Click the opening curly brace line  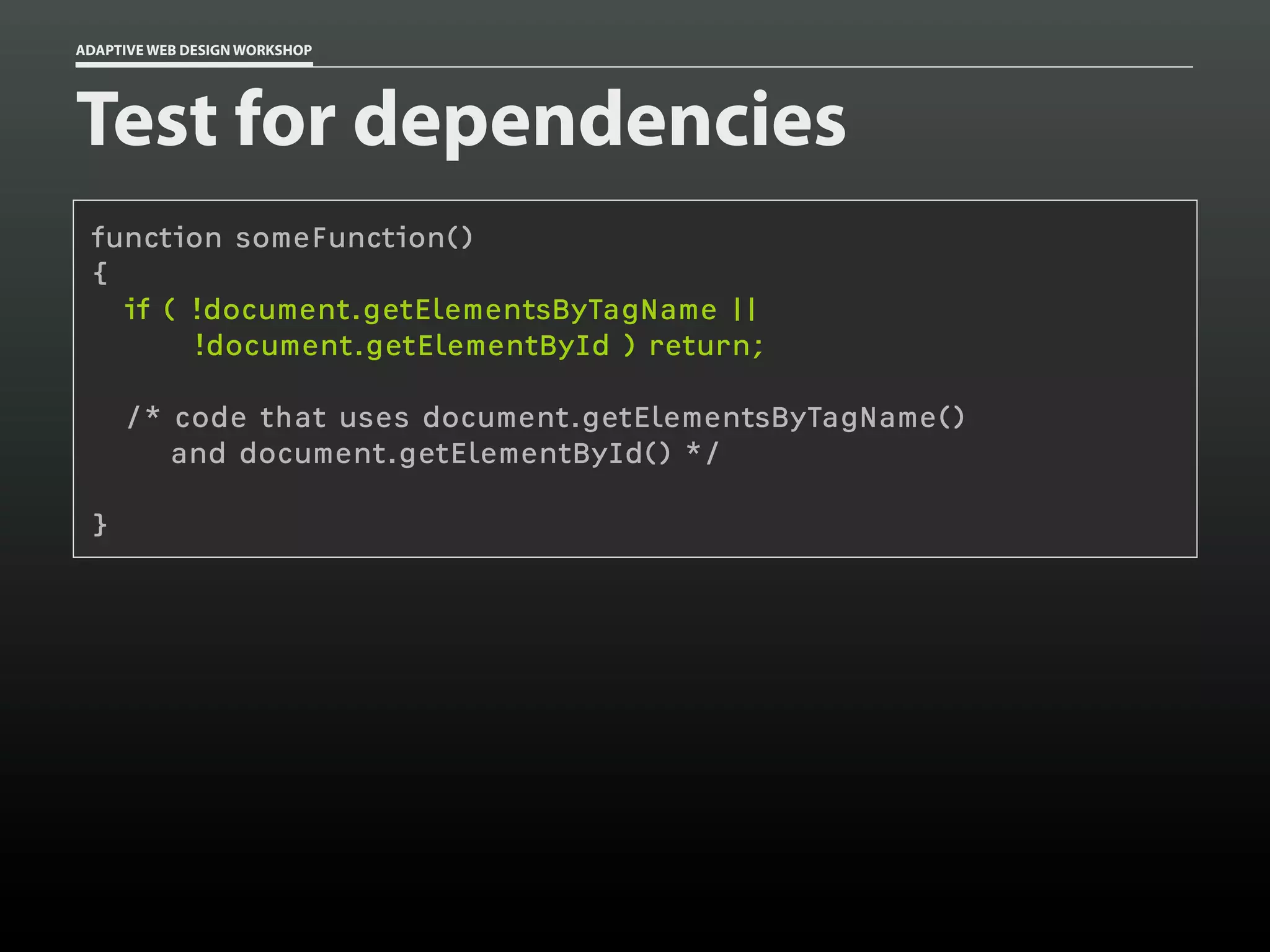[x=100, y=273]
